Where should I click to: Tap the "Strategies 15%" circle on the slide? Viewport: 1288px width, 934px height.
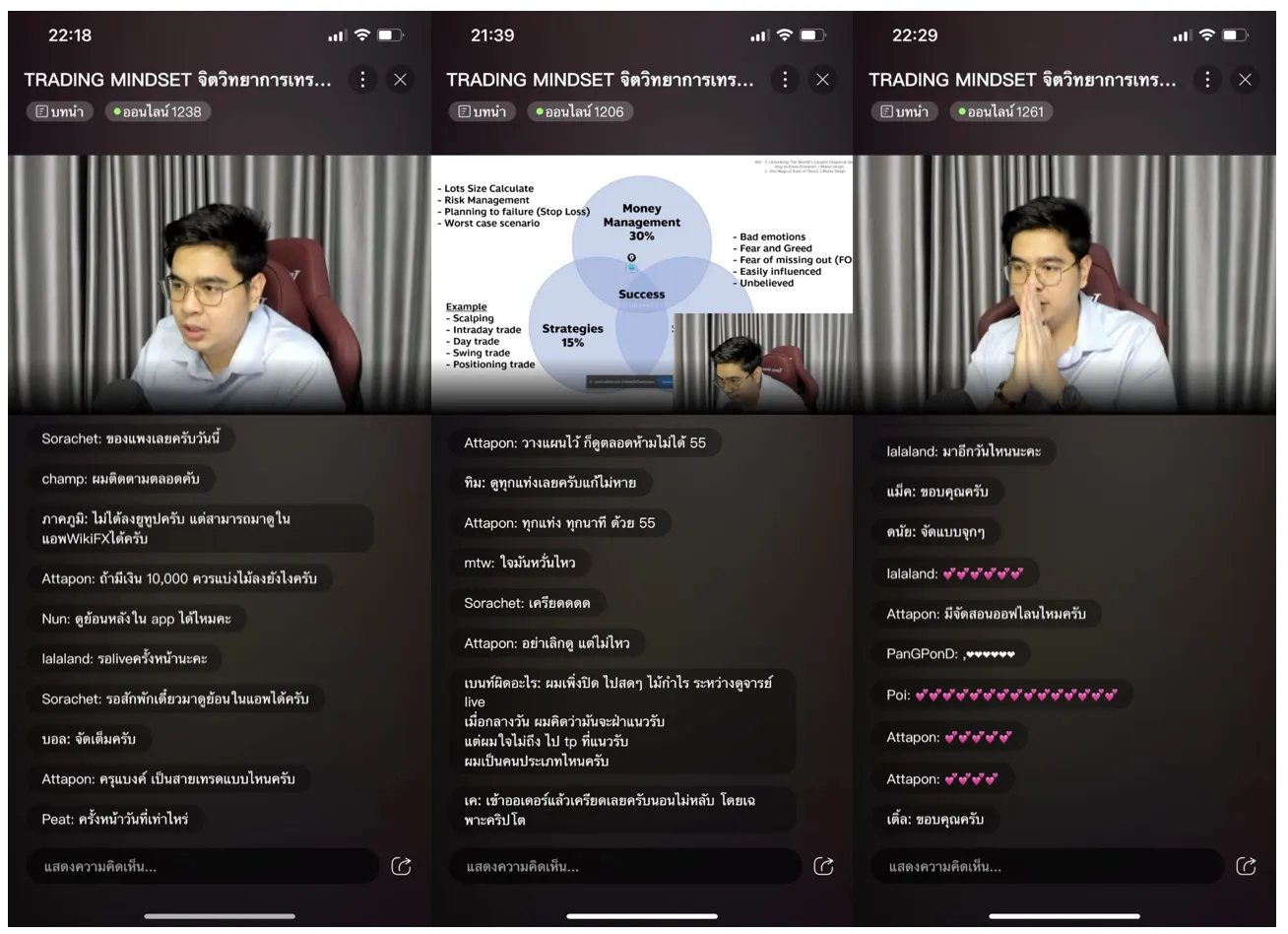pyautogui.click(x=573, y=335)
